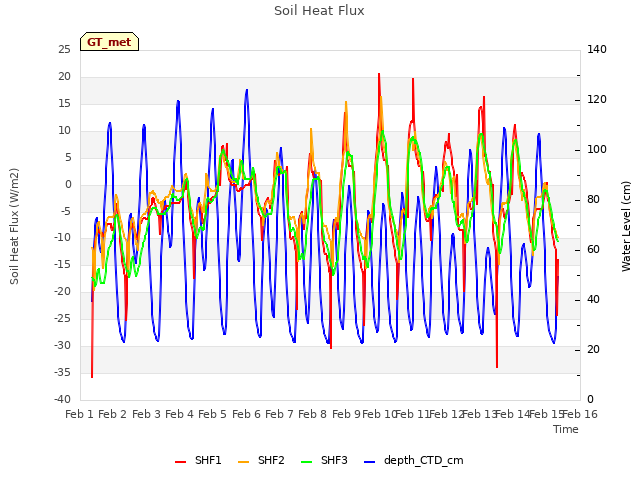Click the Feb 8 x-axis tick label
The image size is (640, 480).
pyautogui.click(x=312, y=414)
